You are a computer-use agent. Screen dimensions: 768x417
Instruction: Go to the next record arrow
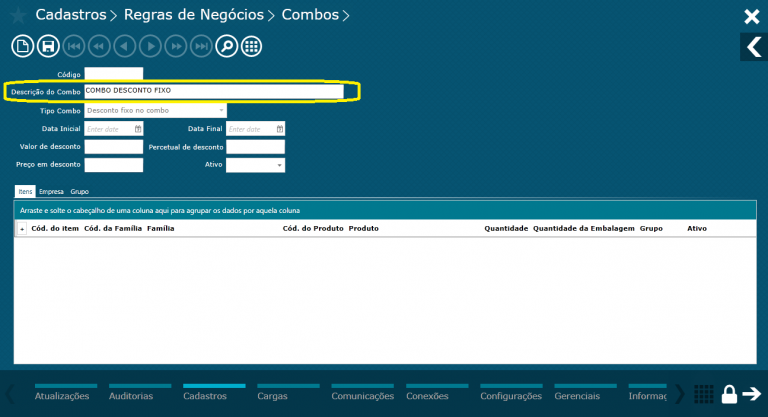point(150,47)
